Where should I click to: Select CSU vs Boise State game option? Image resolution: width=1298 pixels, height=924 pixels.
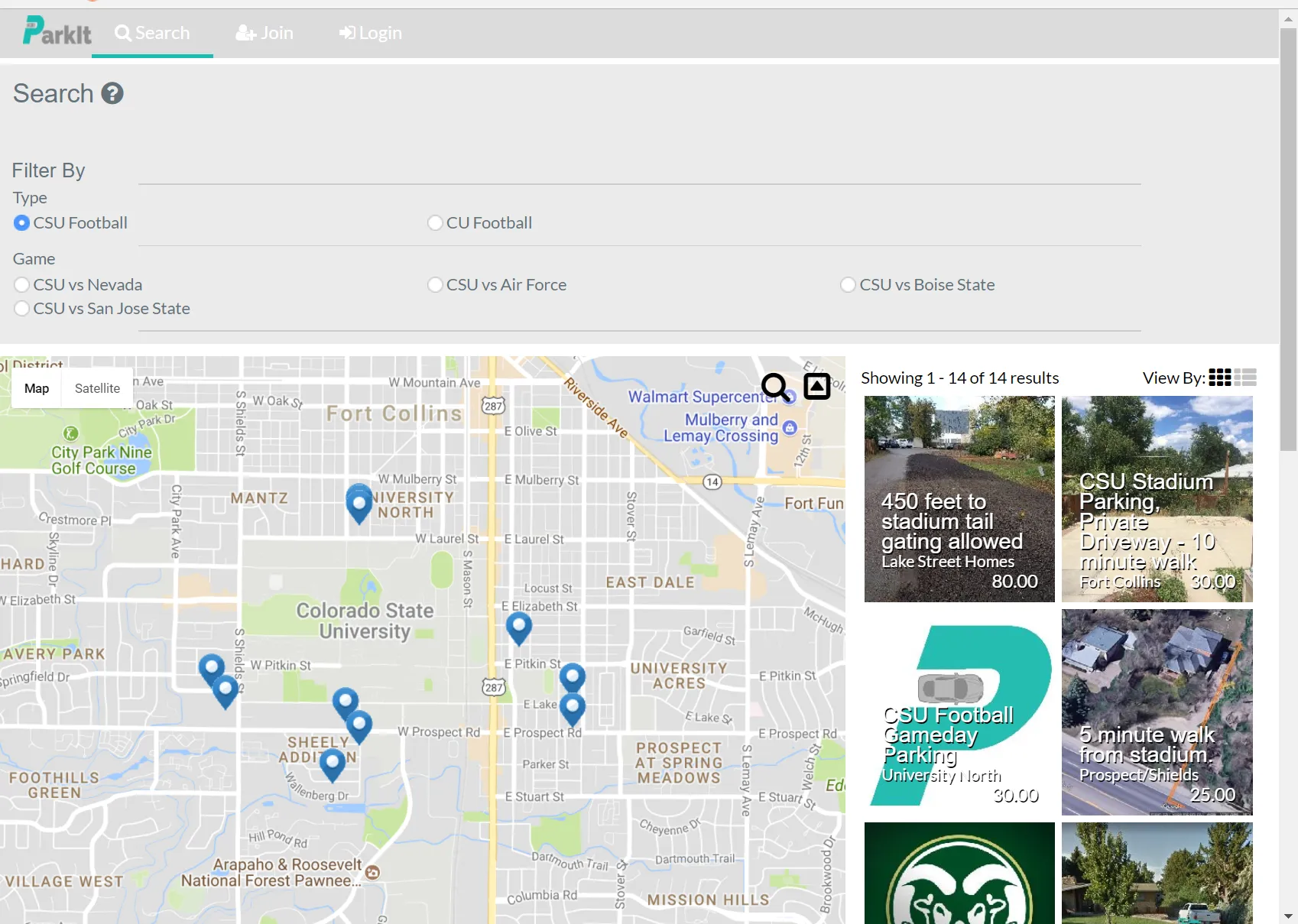(848, 284)
